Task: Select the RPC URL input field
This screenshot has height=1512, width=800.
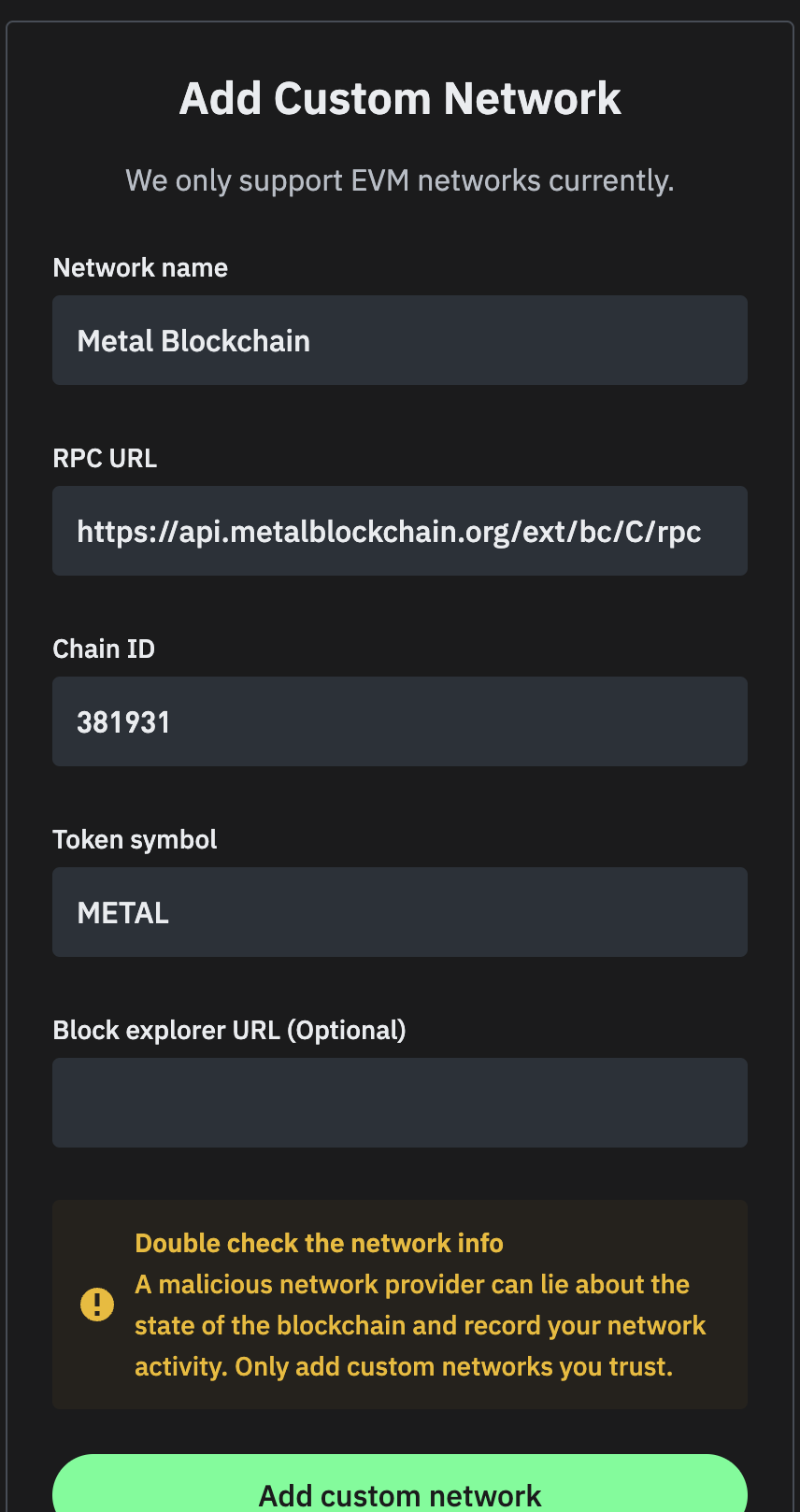Action: [400, 531]
